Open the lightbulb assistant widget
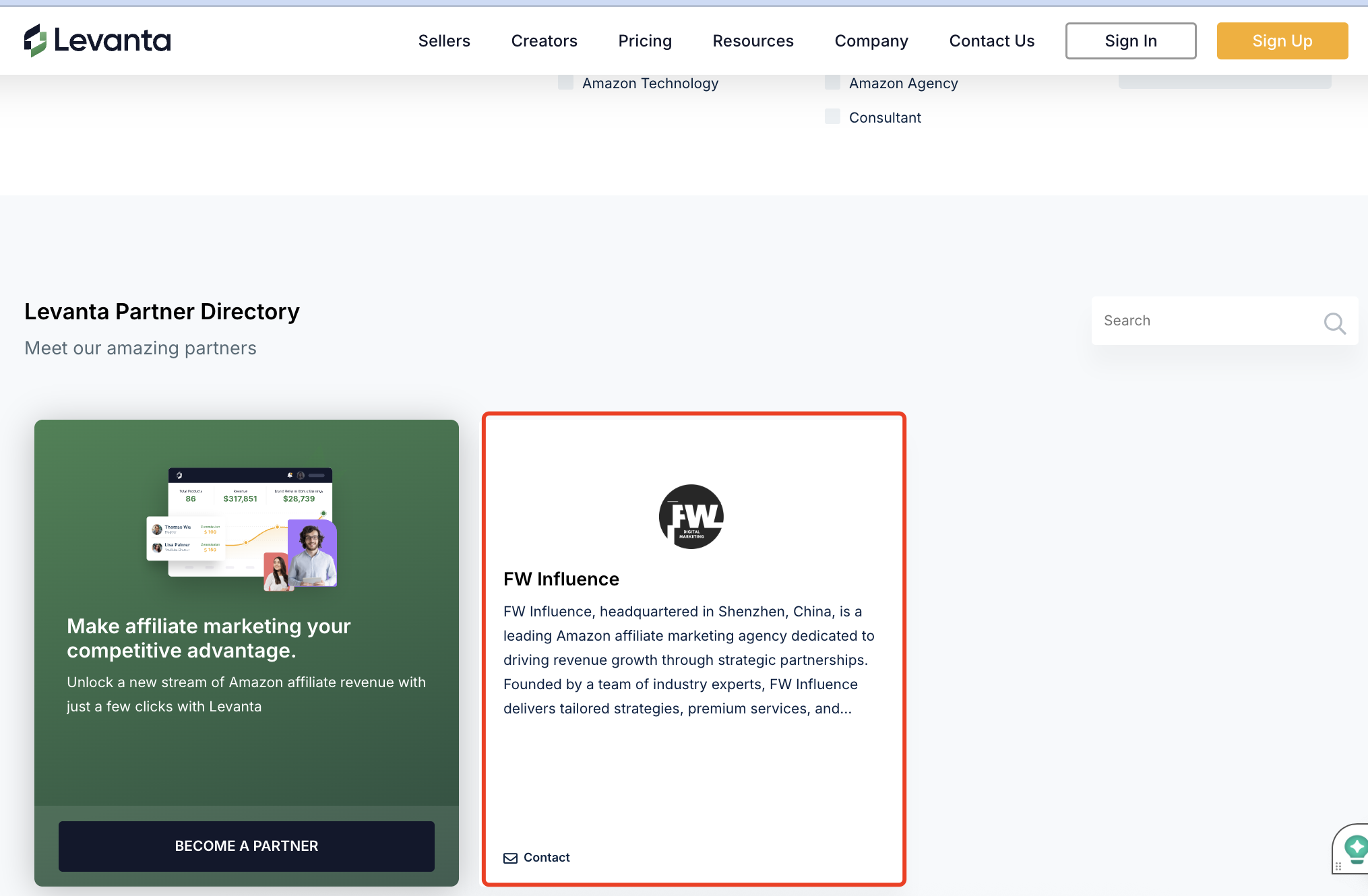Viewport: 1368px width, 896px height. pyautogui.click(x=1353, y=849)
